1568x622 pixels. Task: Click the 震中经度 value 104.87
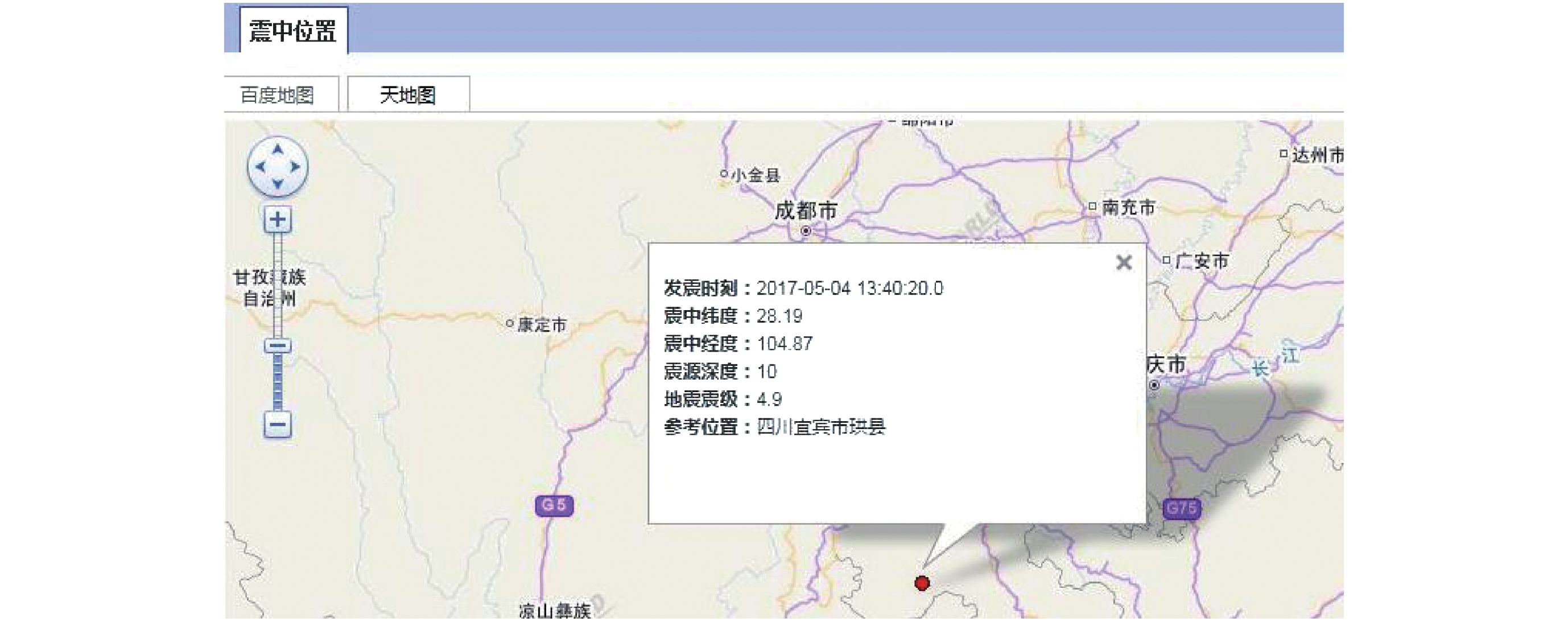tap(784, 344)
